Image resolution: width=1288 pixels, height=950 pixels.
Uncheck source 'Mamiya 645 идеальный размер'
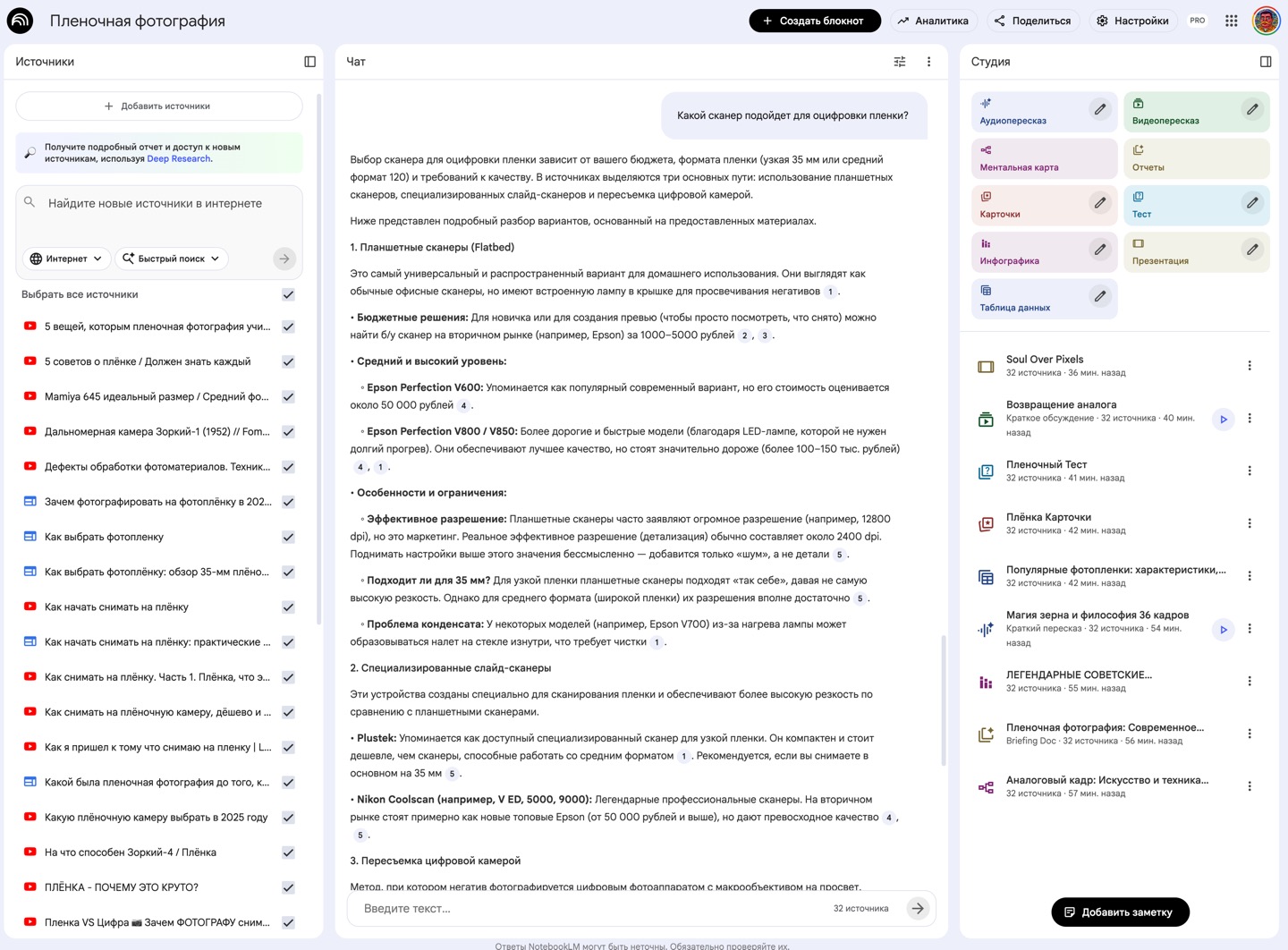(x=288, y=396)
